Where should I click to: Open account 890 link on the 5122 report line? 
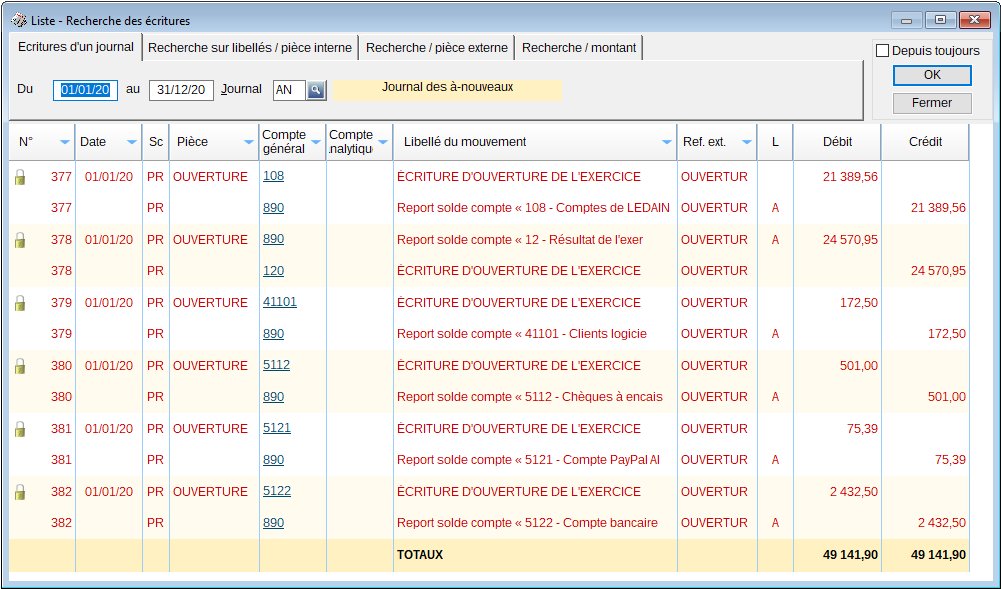(x=273, y=523)
